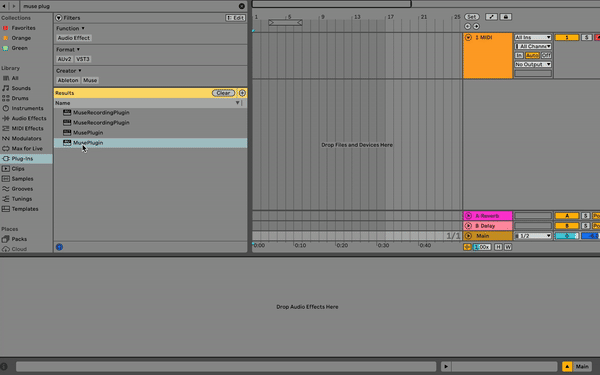
Task: Unfold the 1 MIDI track
Action: pos(468,38)
